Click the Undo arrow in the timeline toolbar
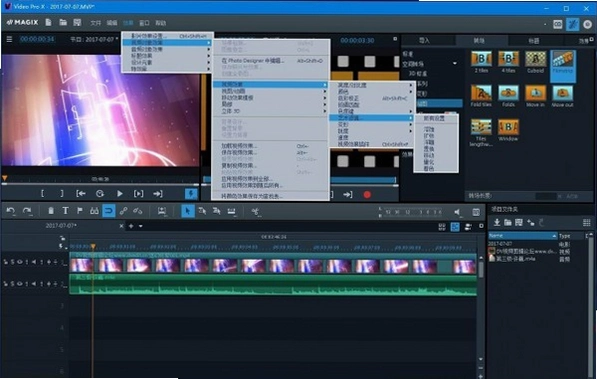 10,211
